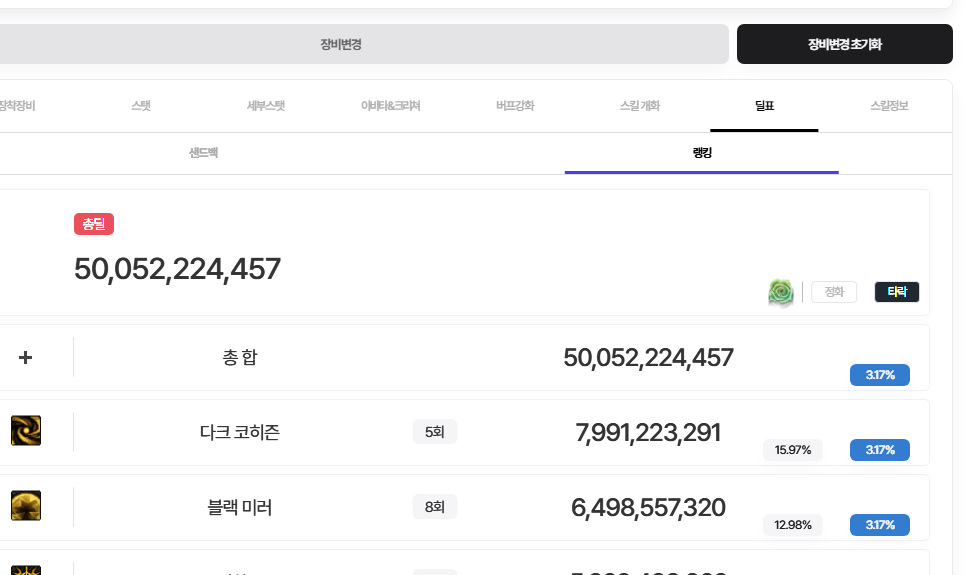Open the 스킬정보 tab
This screenshot has height=575, width=980.
pos(889,105)
